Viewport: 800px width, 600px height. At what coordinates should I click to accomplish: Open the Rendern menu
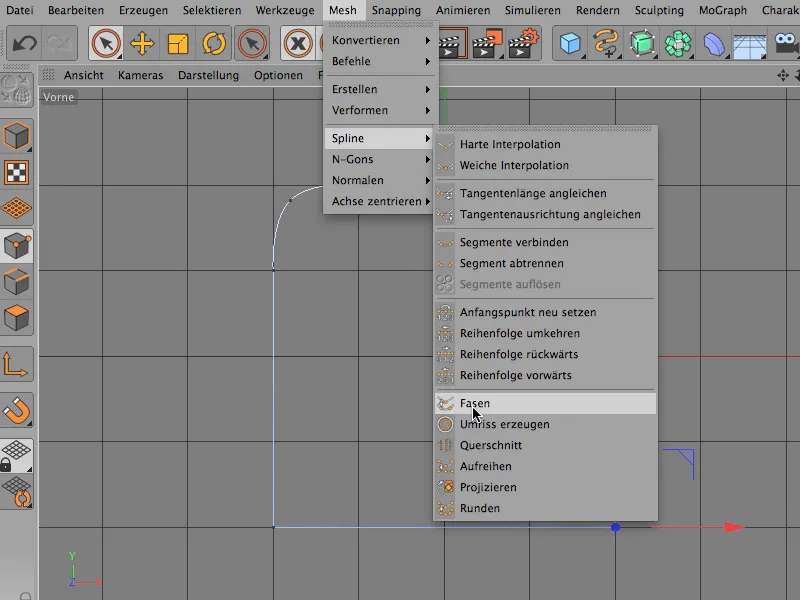pyautogui.click(x=597, y=10)
